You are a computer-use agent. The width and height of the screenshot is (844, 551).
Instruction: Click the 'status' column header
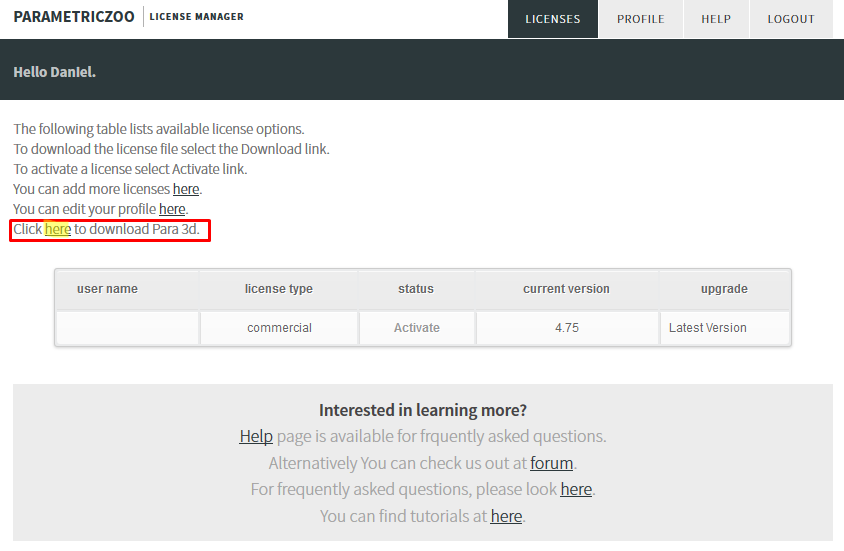[x=416, y=289]
